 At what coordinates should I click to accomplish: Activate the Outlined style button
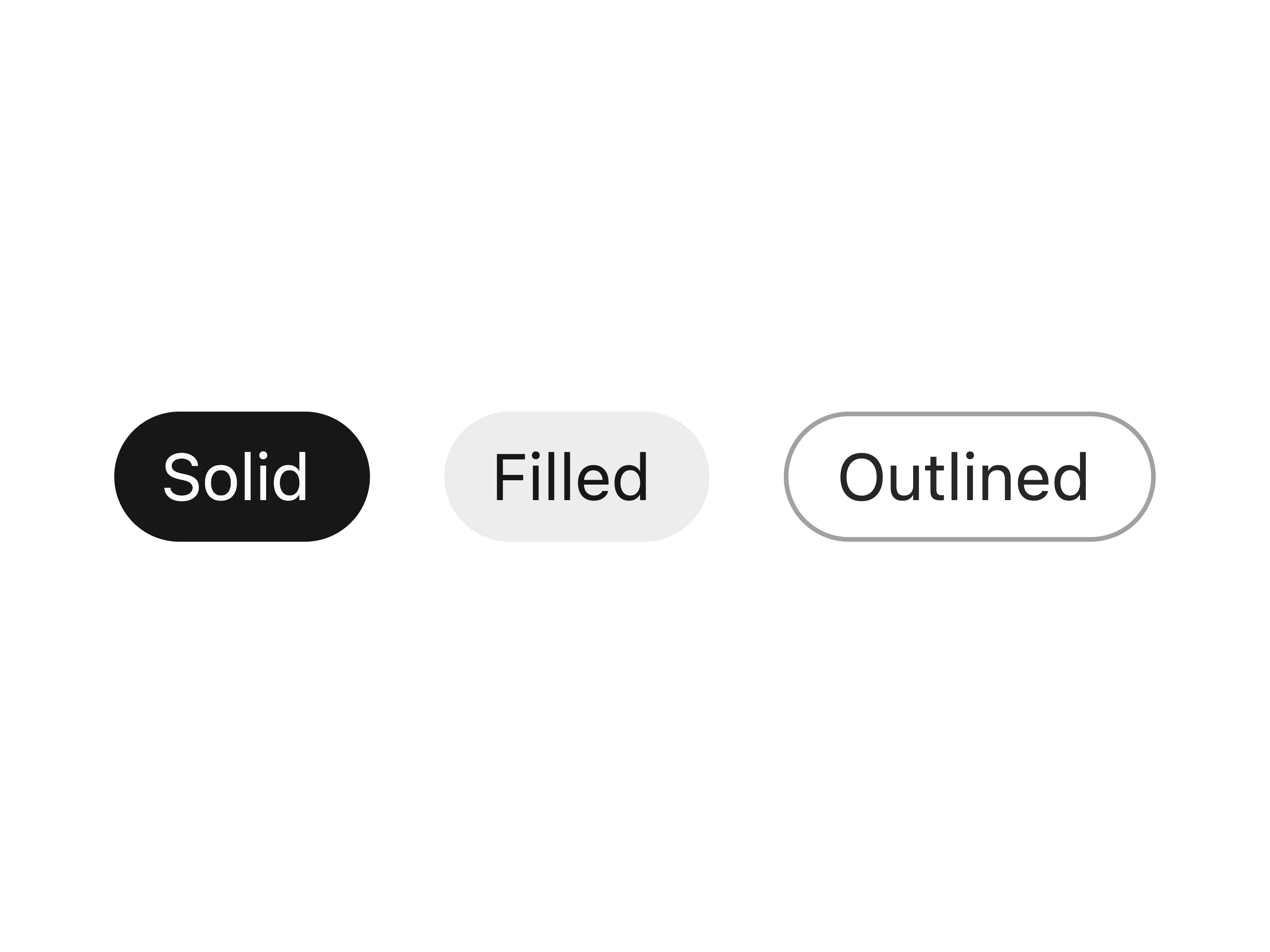(x=970, y=476)
